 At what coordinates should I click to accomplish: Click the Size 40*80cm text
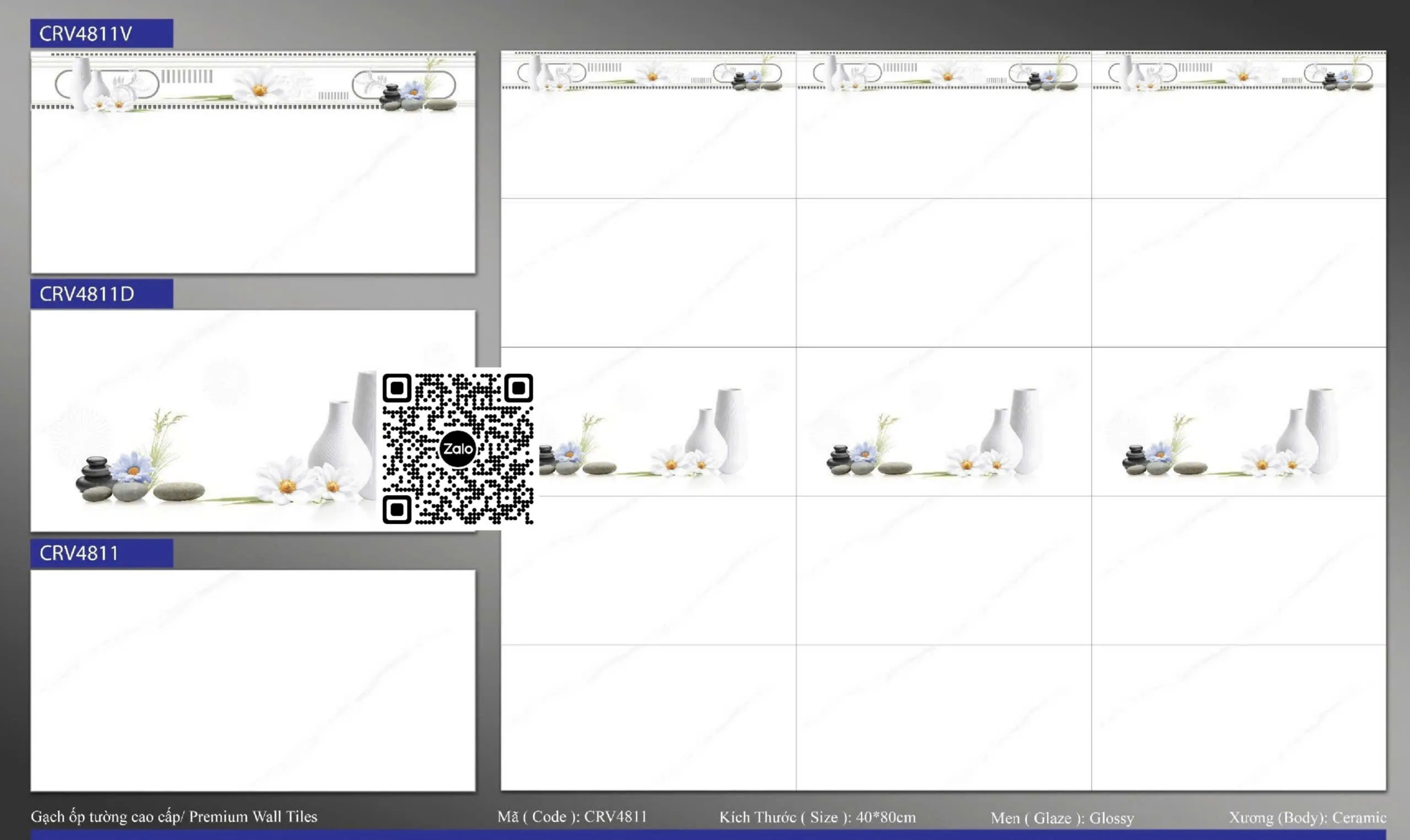coord(817,817)
